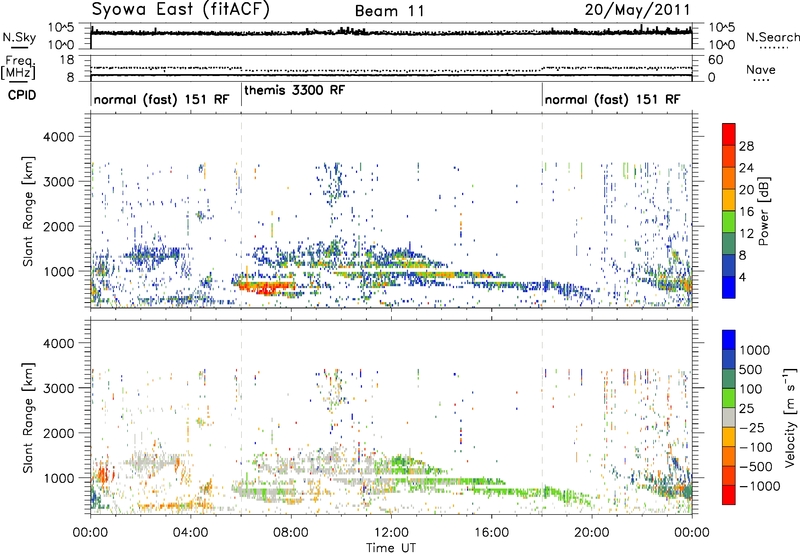Click the '08:00' time tick label
Viewport: 800px width, 554px height.
tap(291, 533)
